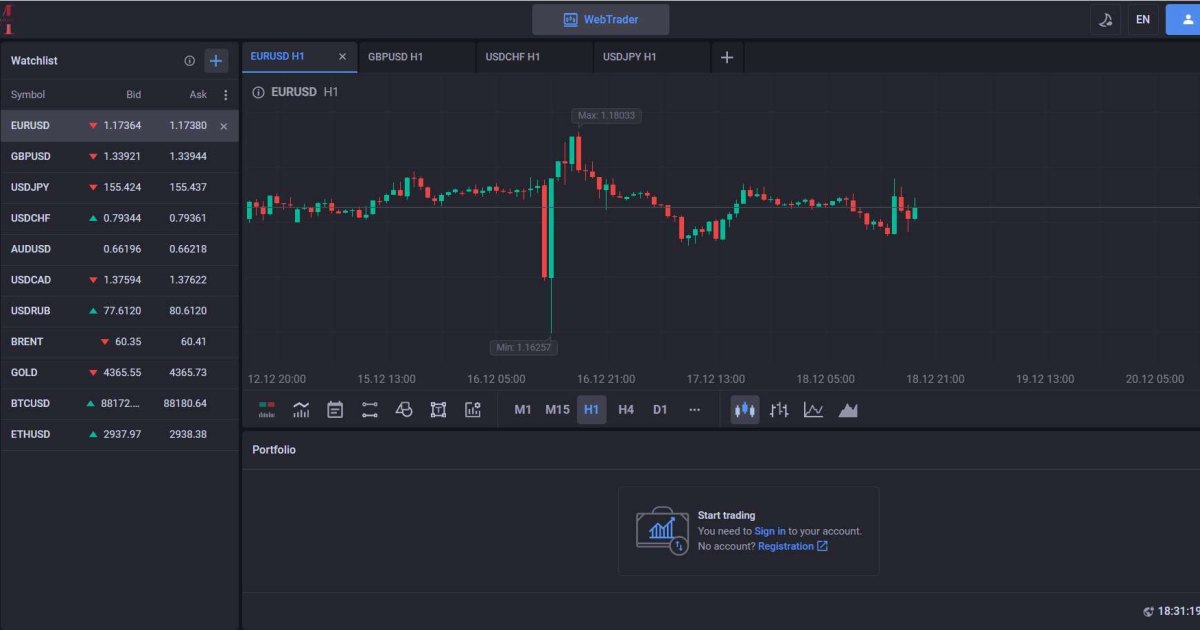Expand more timeframes with ellipsis button

point(695,410)
